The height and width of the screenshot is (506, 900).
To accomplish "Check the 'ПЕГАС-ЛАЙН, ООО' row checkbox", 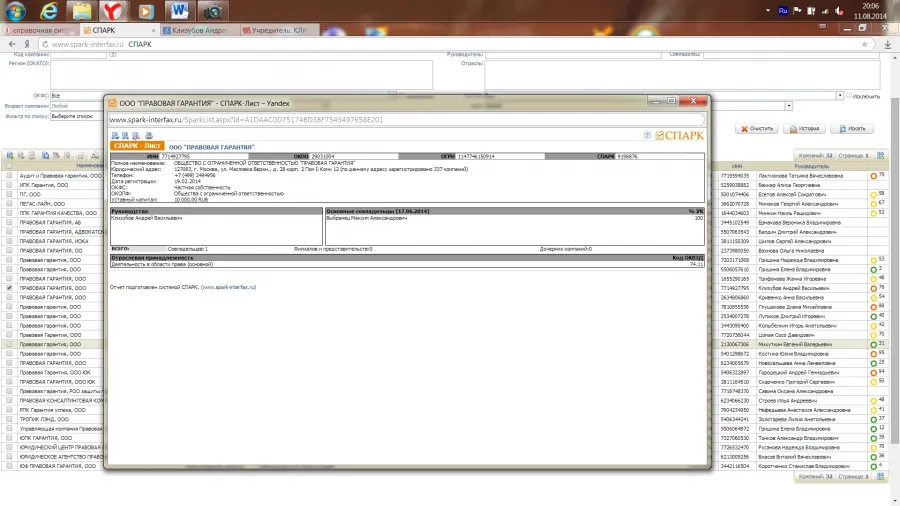I will coord(9,204).
